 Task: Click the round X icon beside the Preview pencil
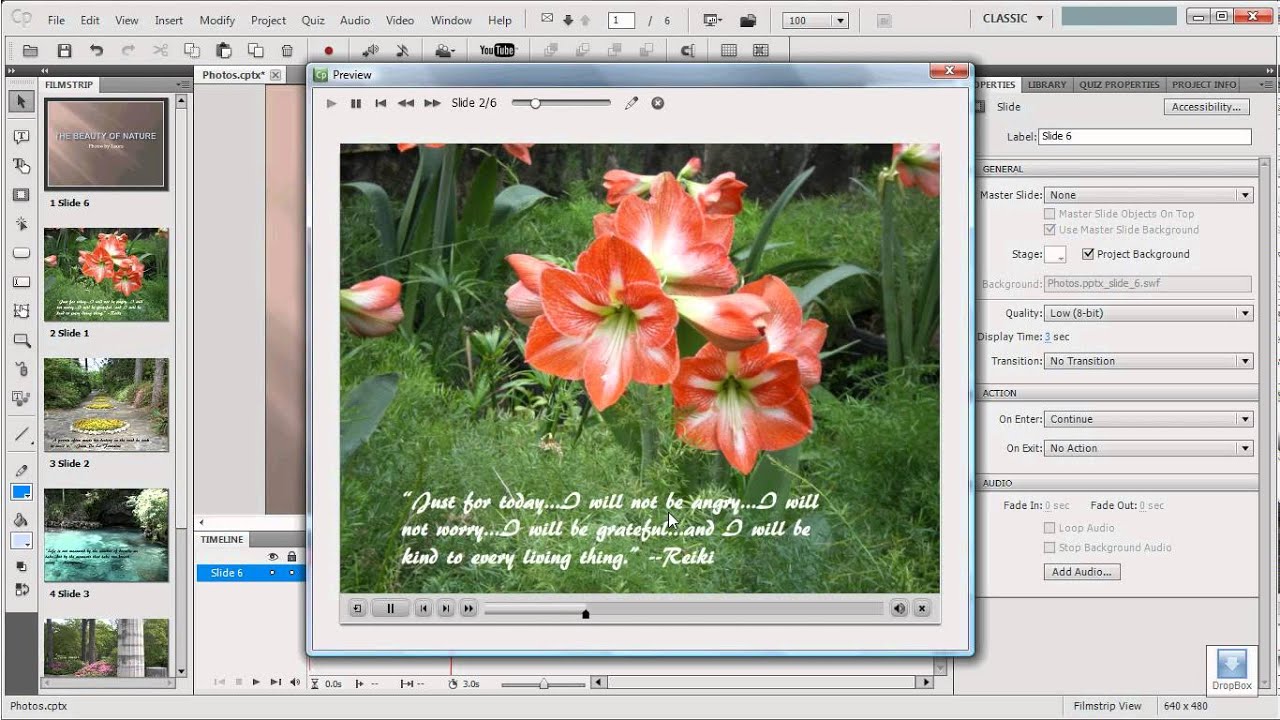pyautogui.click(x=658, y=103)
